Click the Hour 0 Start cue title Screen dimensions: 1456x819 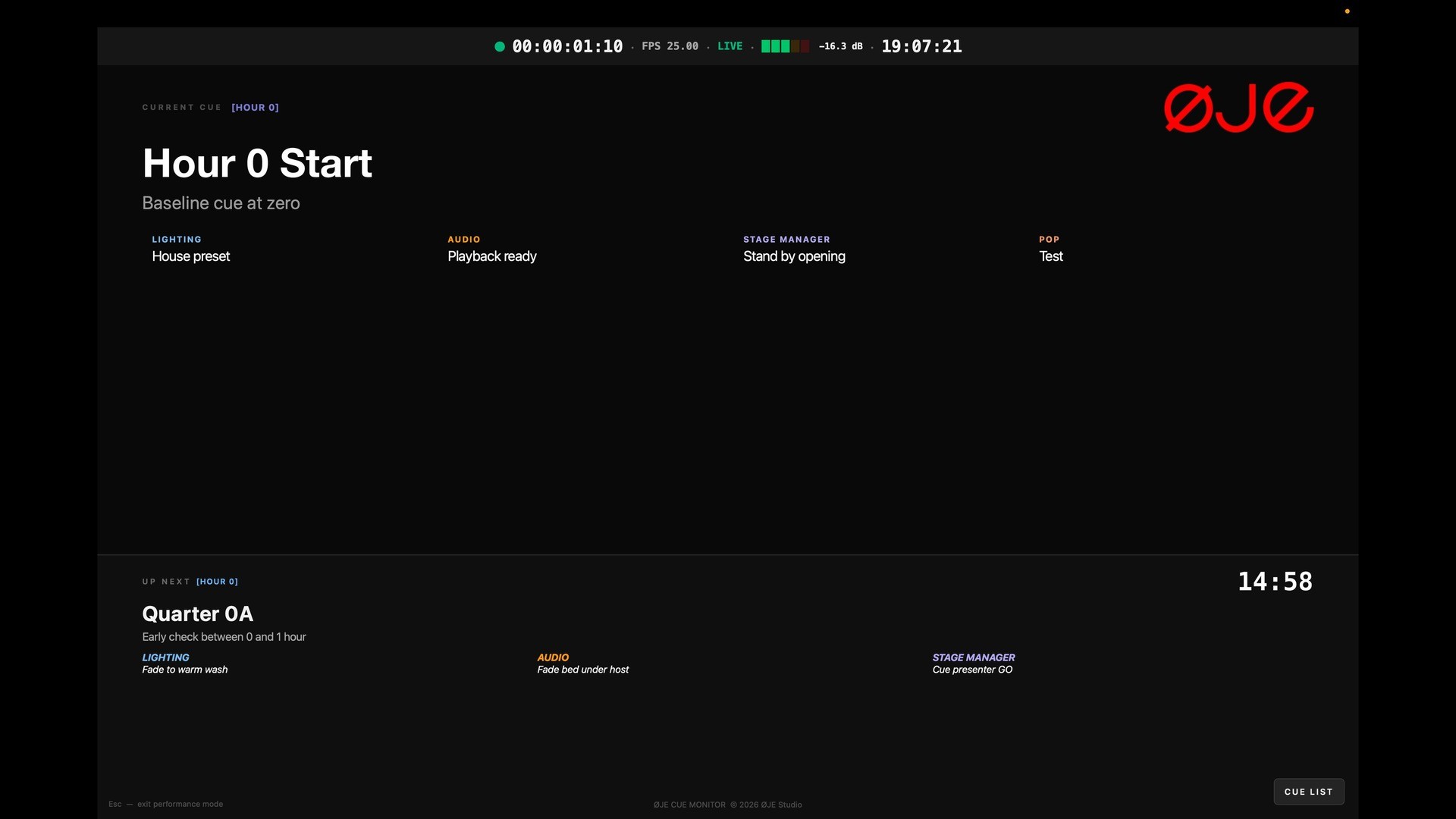257,163
